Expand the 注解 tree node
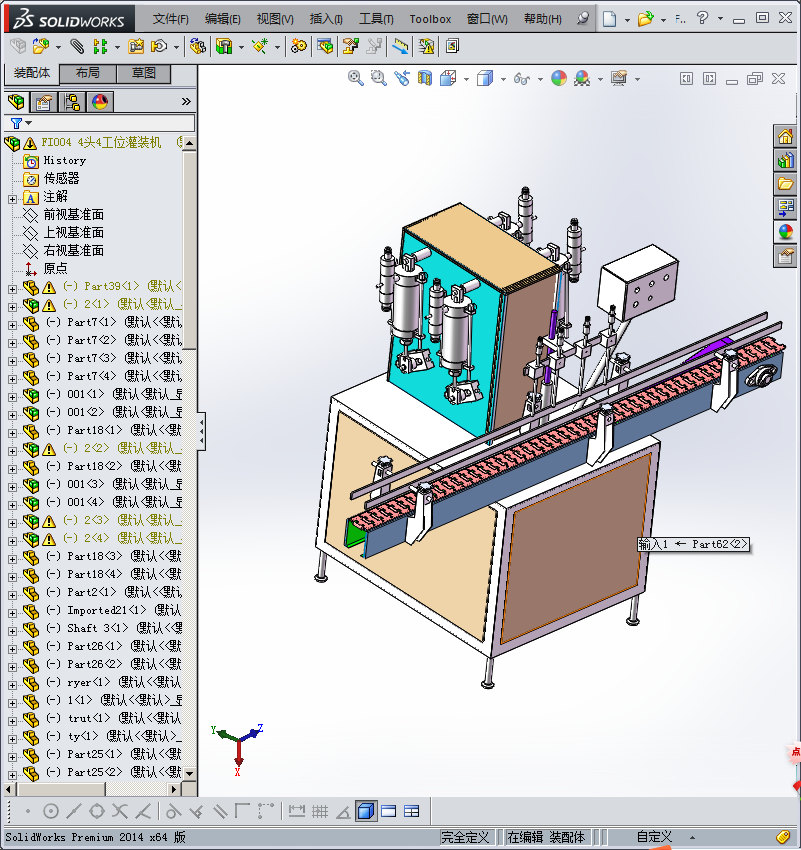 [12, 199]
